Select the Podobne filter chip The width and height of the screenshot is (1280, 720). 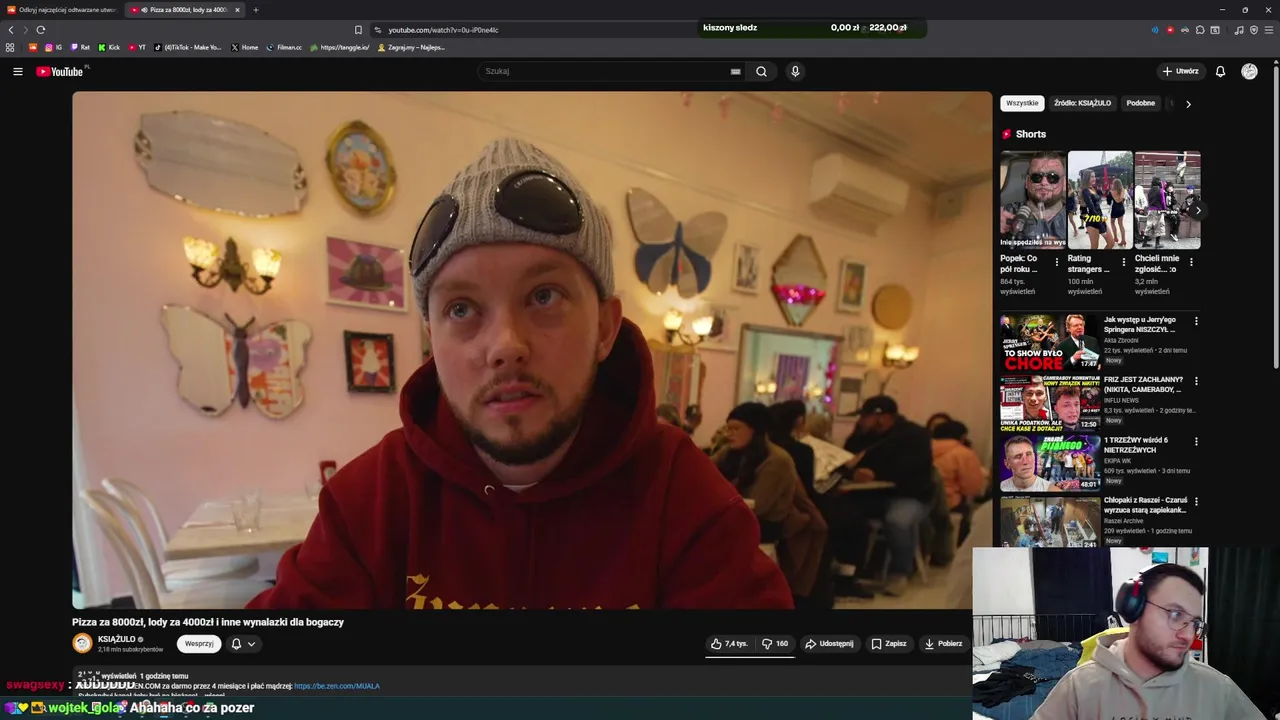click(1140, 103)
